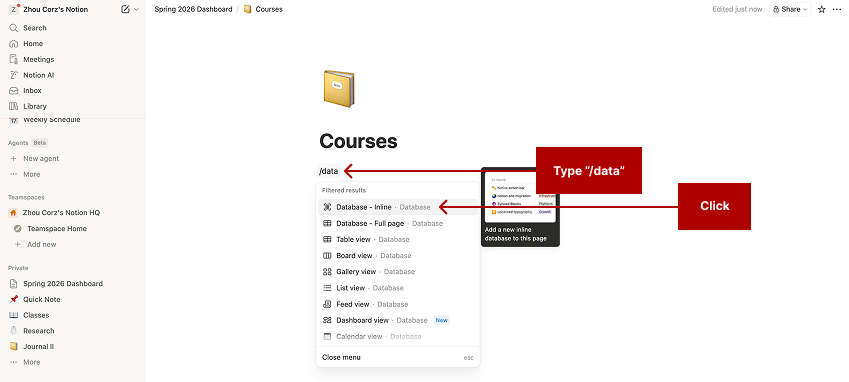This screenshot has height=382, width=849.
Task: Select Calendar view database option
Action: tap(398, 336)
